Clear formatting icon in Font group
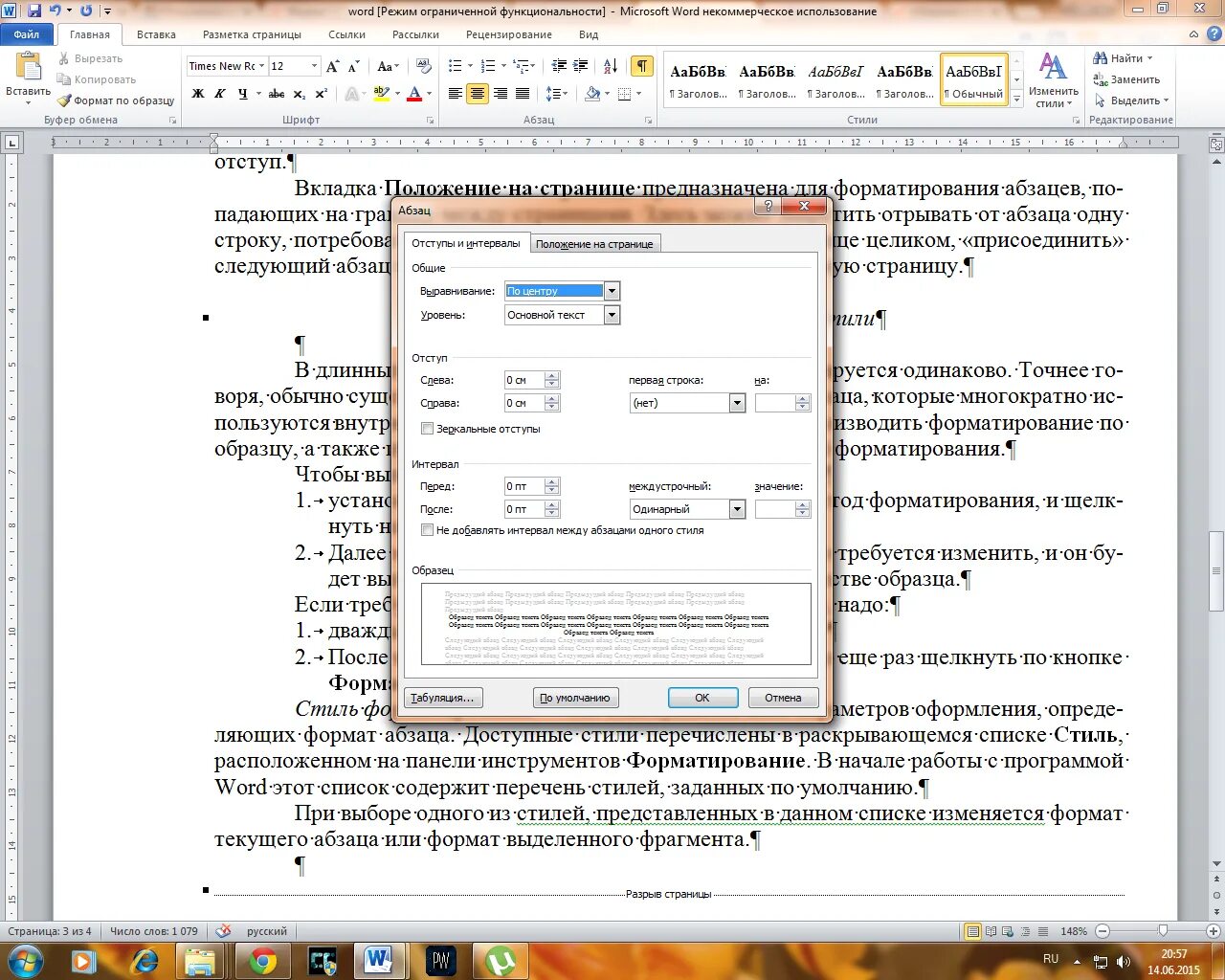This screenshot has height=980, width=1225. (424, 66)
